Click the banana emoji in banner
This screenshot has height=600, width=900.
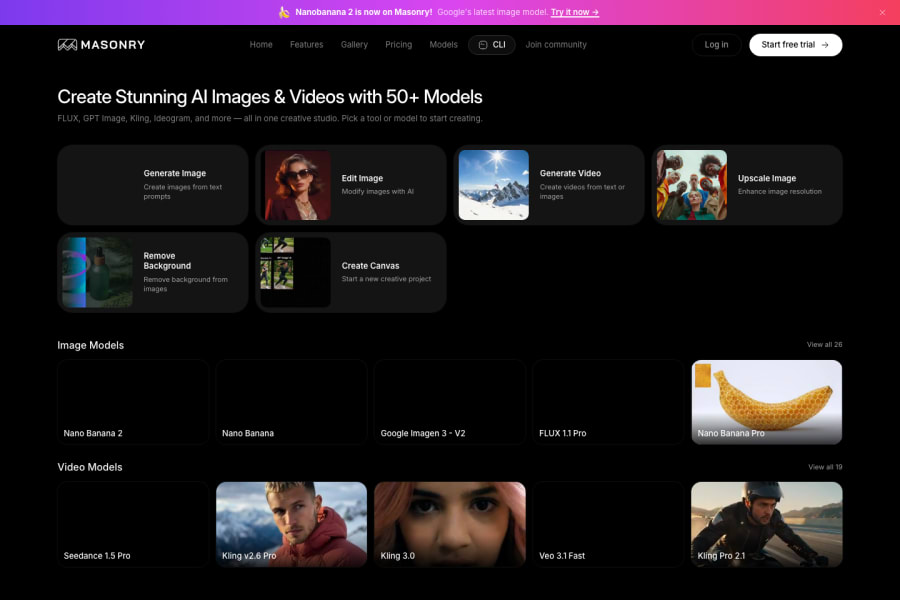pos(284,12)
